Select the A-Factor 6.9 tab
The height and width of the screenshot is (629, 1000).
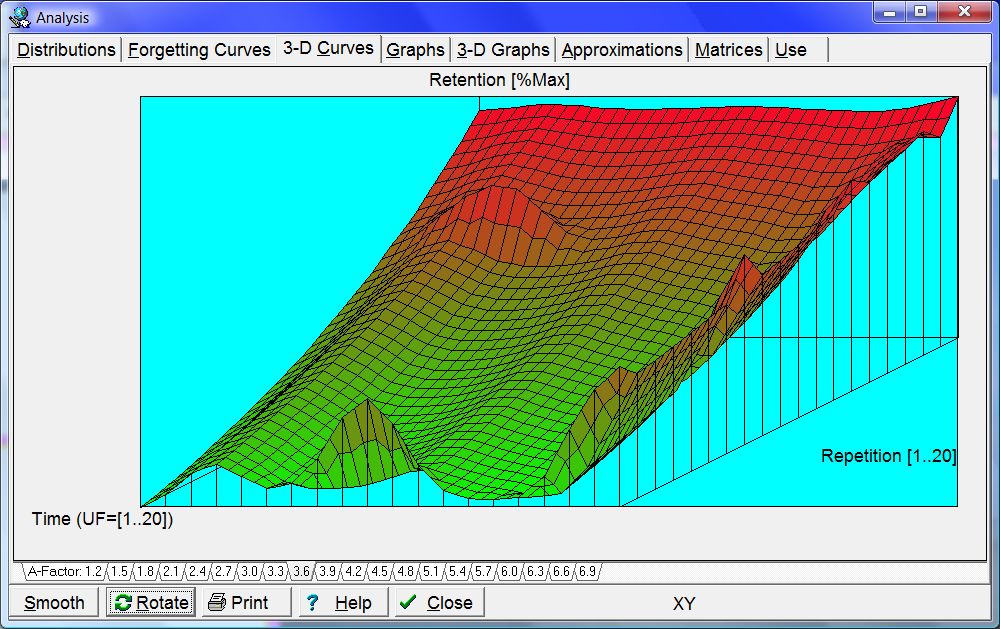[x=587, y=572]
